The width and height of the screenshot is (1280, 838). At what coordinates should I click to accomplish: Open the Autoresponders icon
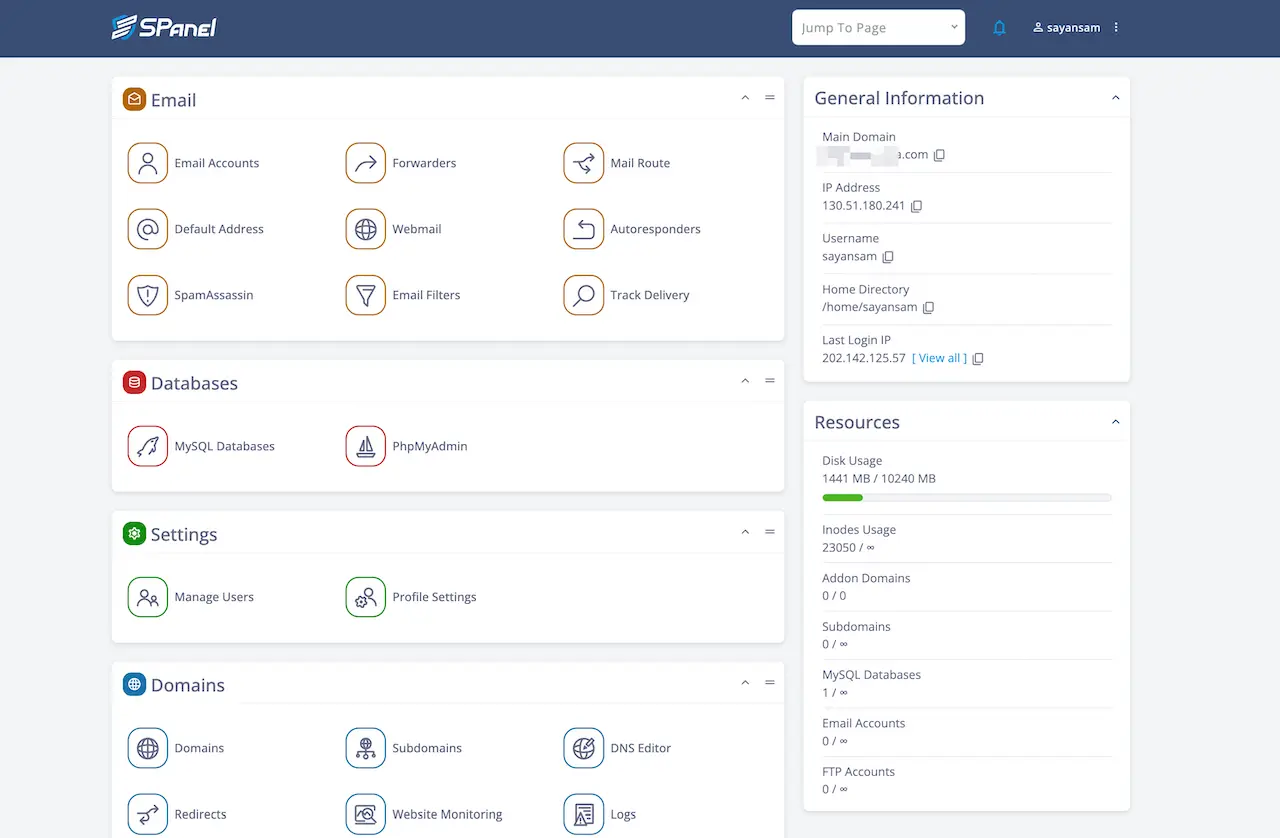584,229
